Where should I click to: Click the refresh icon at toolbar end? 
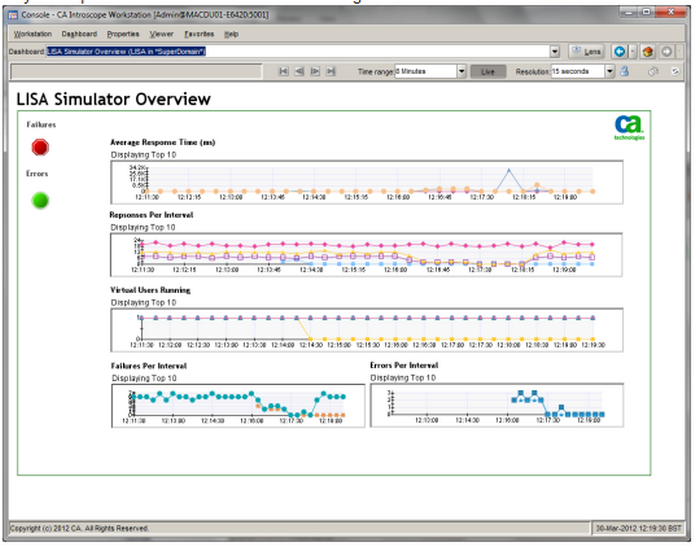[675, 71]
